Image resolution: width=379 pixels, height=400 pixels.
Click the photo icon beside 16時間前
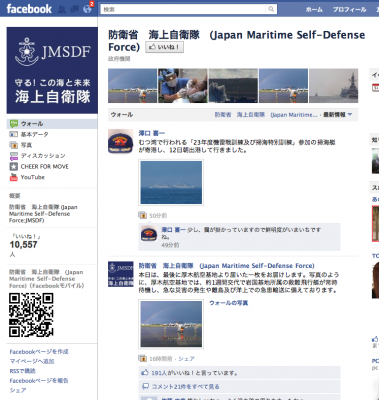pyautogui.click(x=143, y=358)
